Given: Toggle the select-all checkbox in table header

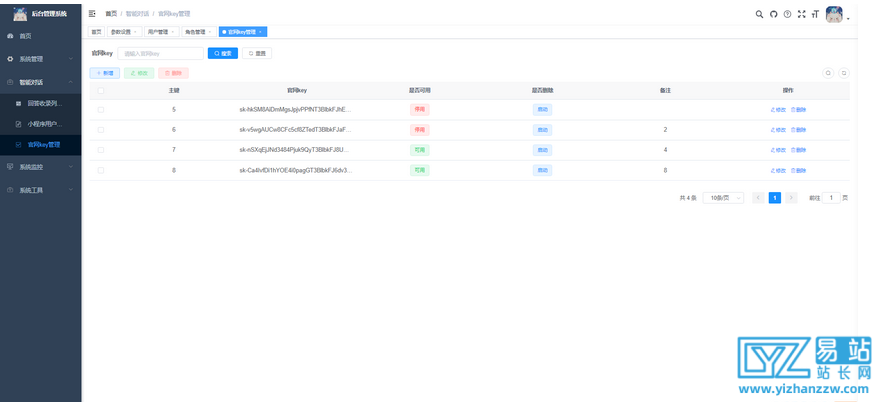Looking at the screenshot, I should tap(100, 90).
